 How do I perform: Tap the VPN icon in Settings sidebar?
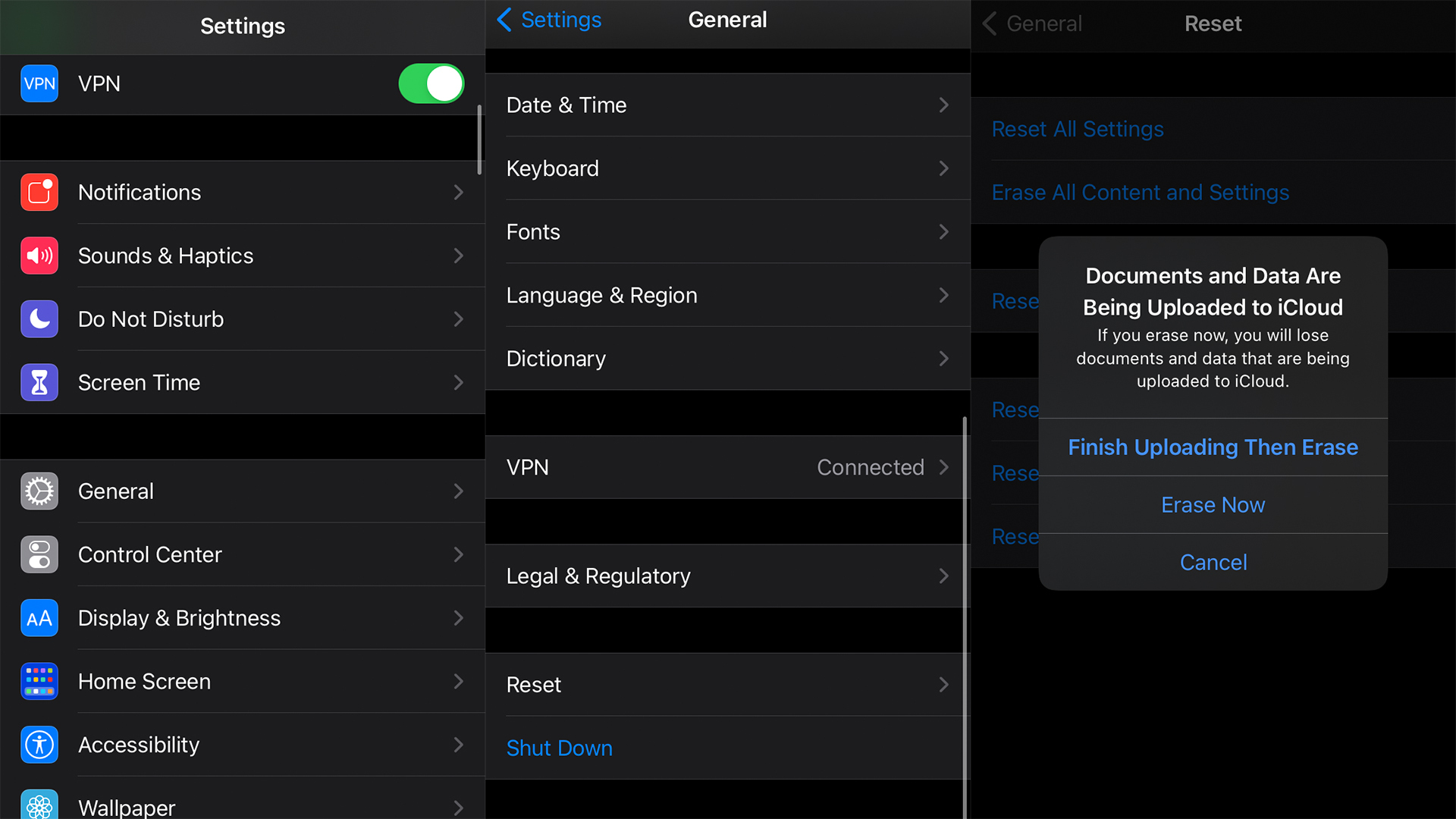click(x=39, y=84)
